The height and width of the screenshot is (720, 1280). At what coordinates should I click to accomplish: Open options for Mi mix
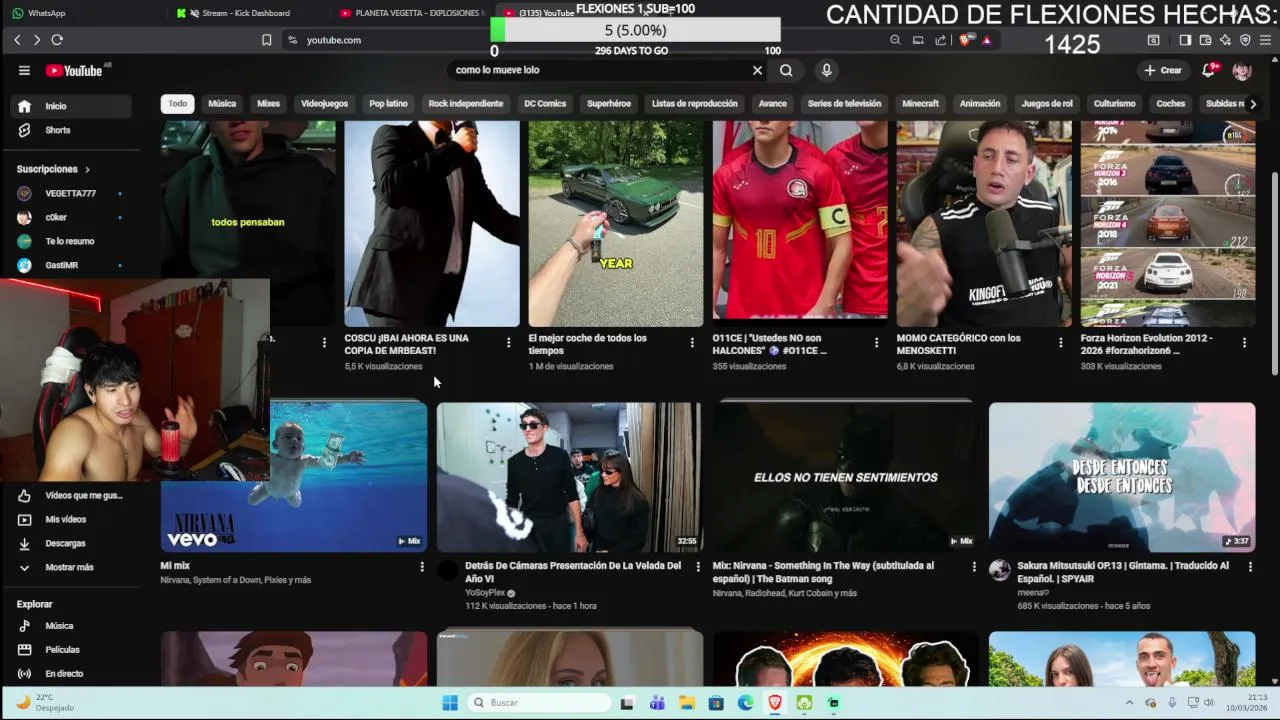click(x=422, y=567)
